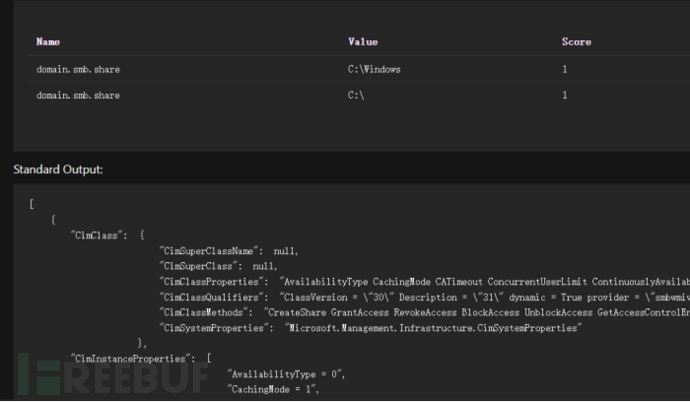
Task: Select the domain.smb.share row with C:\Windows
Action: pos(77,68)
